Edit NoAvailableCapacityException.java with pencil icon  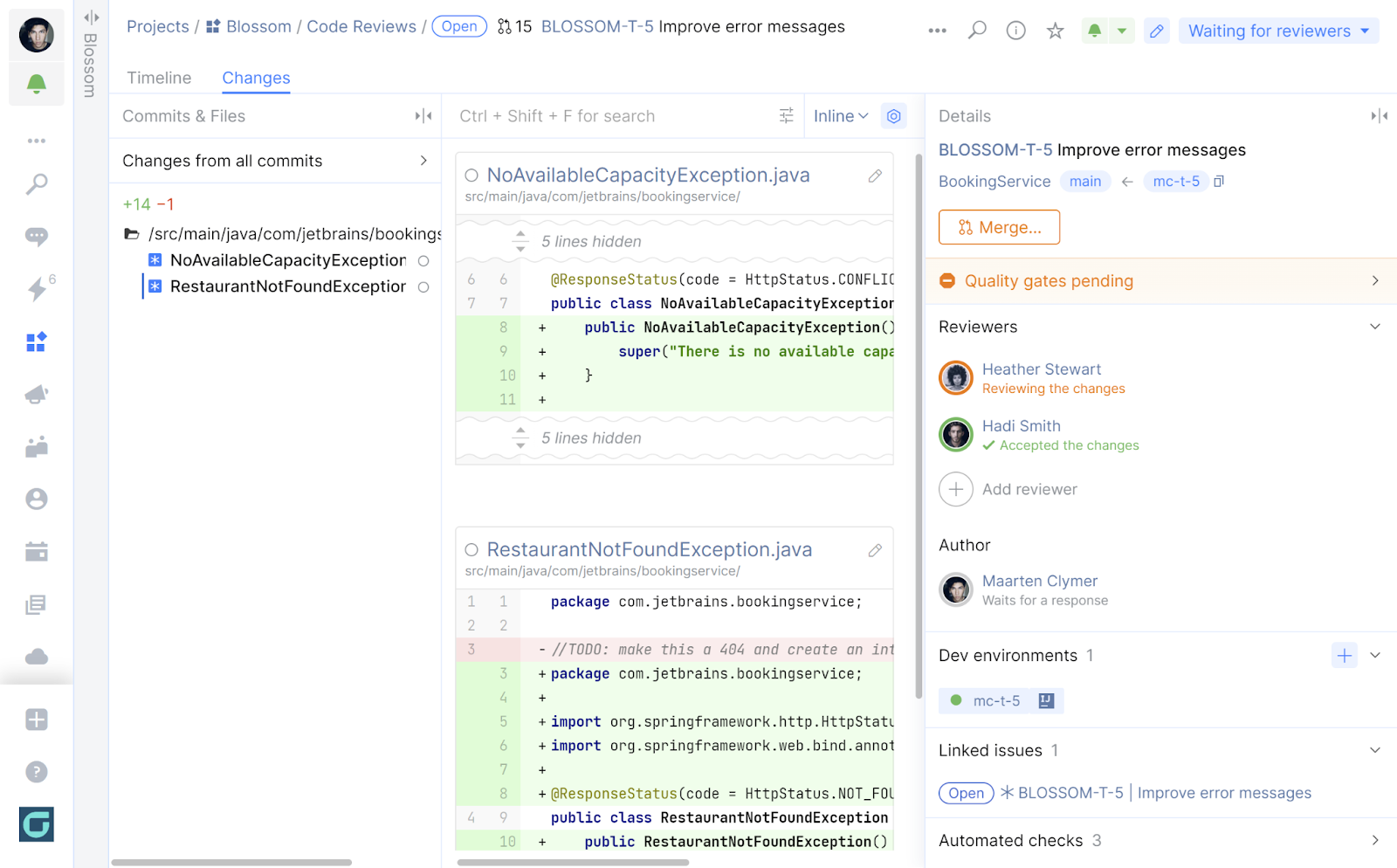pos(875,176)
